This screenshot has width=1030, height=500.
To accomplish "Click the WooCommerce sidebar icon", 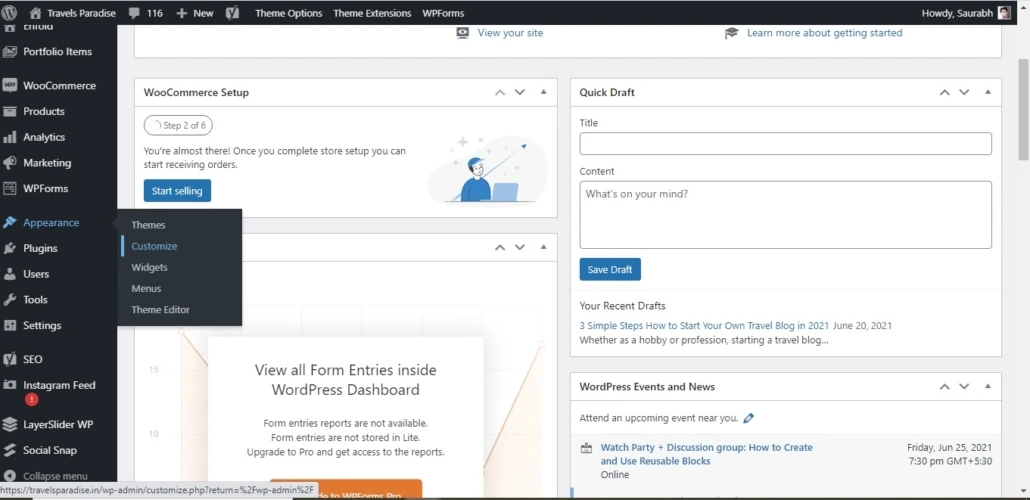I will pyautogui.click(x=9, y=85).
